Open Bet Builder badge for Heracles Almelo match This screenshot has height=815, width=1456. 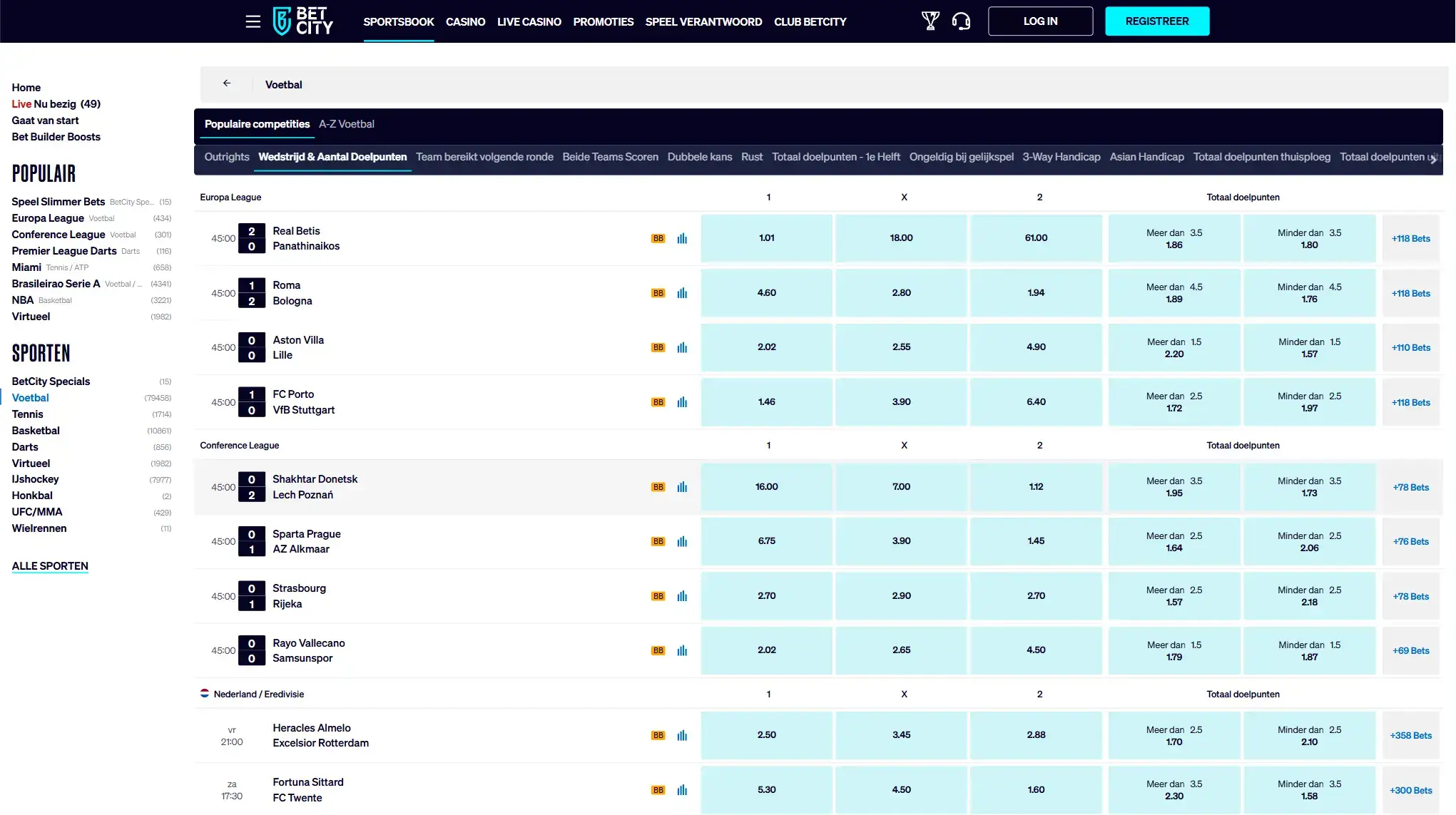click(x=658, y=736)
